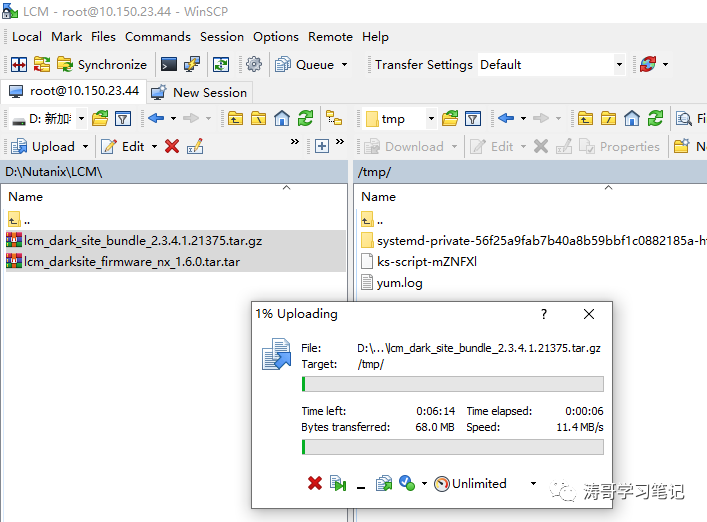
Task: Click the local Rename icon
Action: point(195,147)
